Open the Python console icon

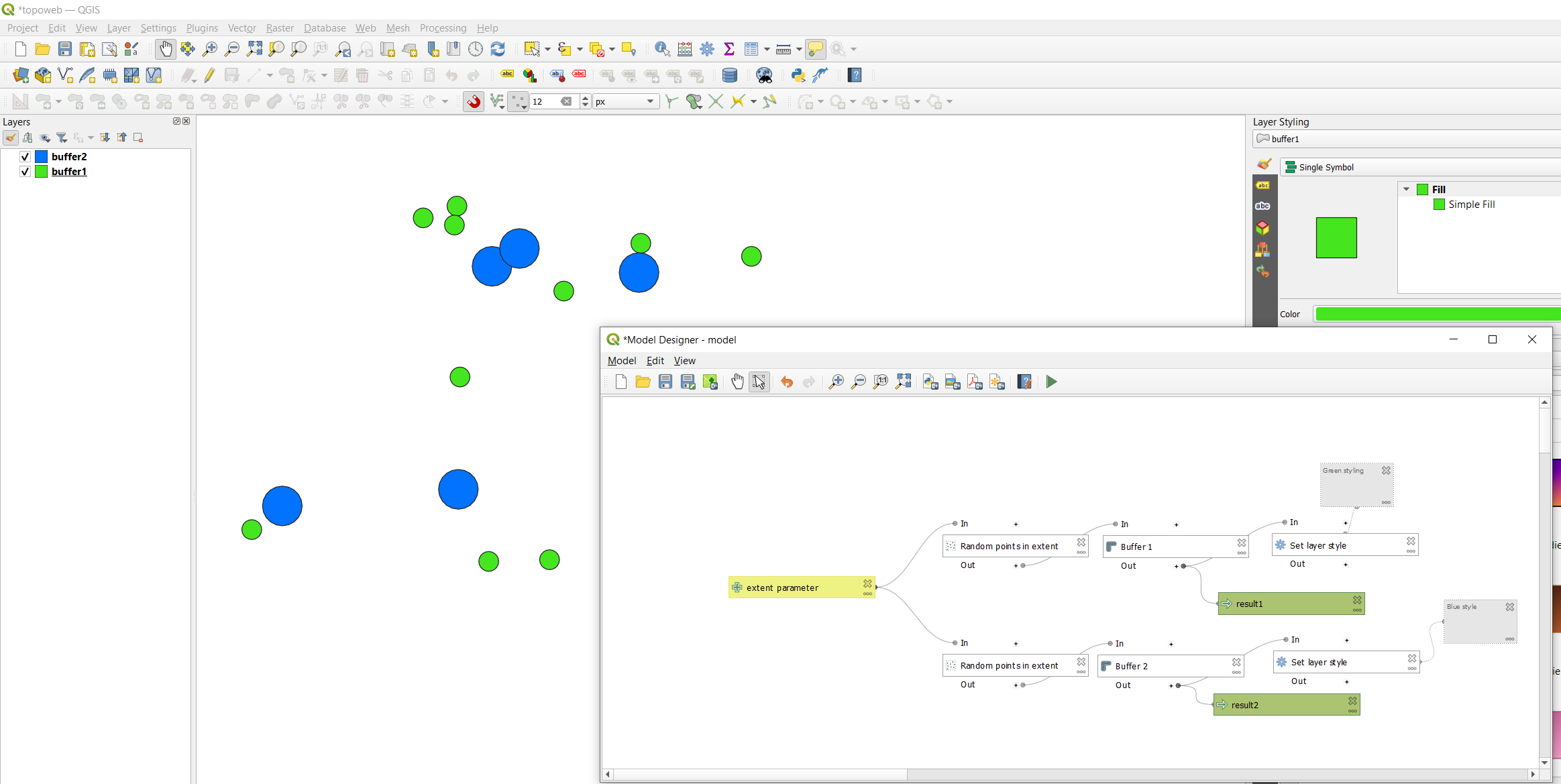point(798,75)
